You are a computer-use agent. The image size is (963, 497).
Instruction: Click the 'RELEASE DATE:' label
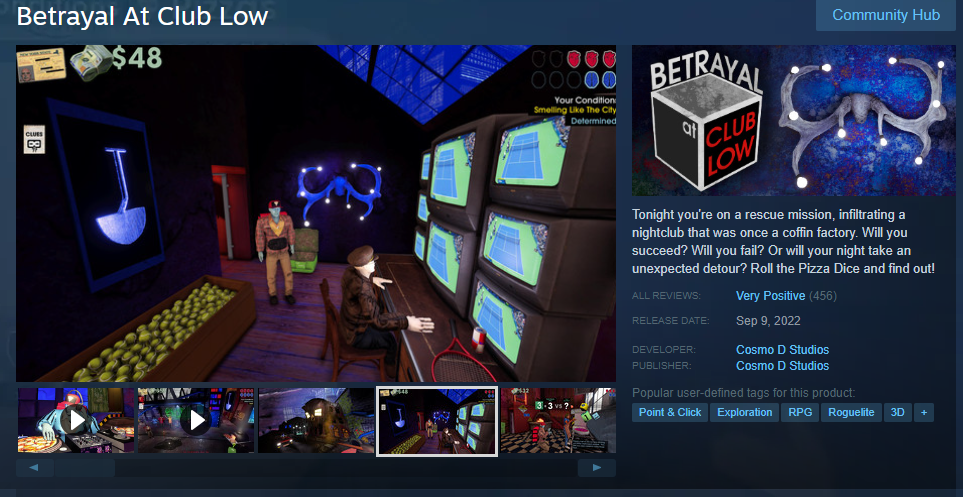pos(670,321)
